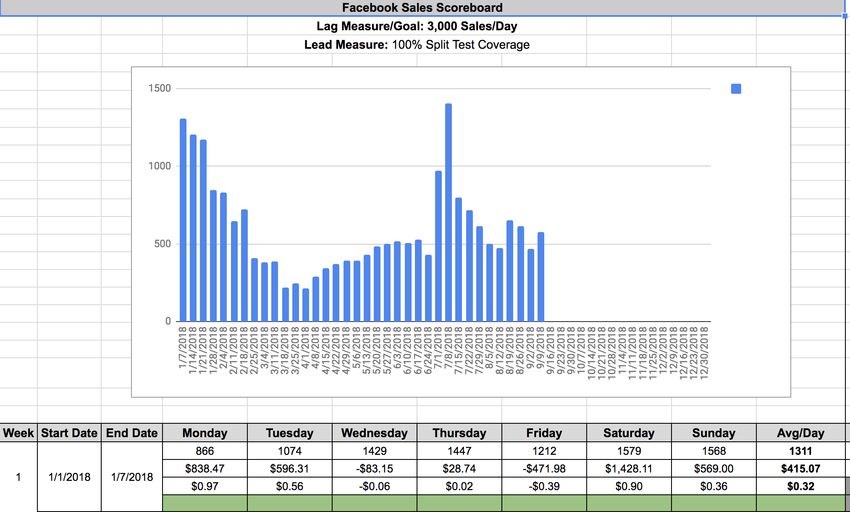The height and width of the screenshot is (512, 850).
Task: Click the 1/7/2018 bar in chart
Action: click(x=183, y=220)
